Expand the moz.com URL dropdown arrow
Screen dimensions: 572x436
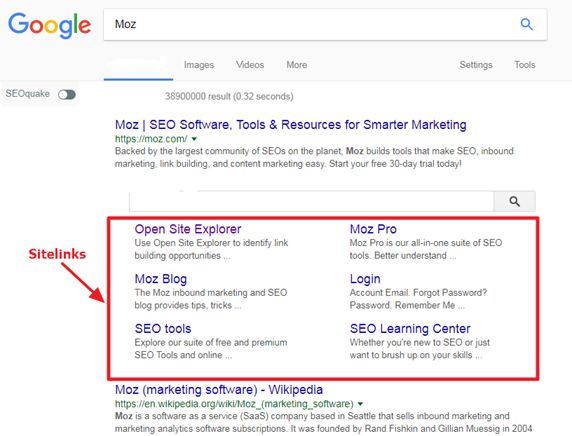[x=194, y=139]
